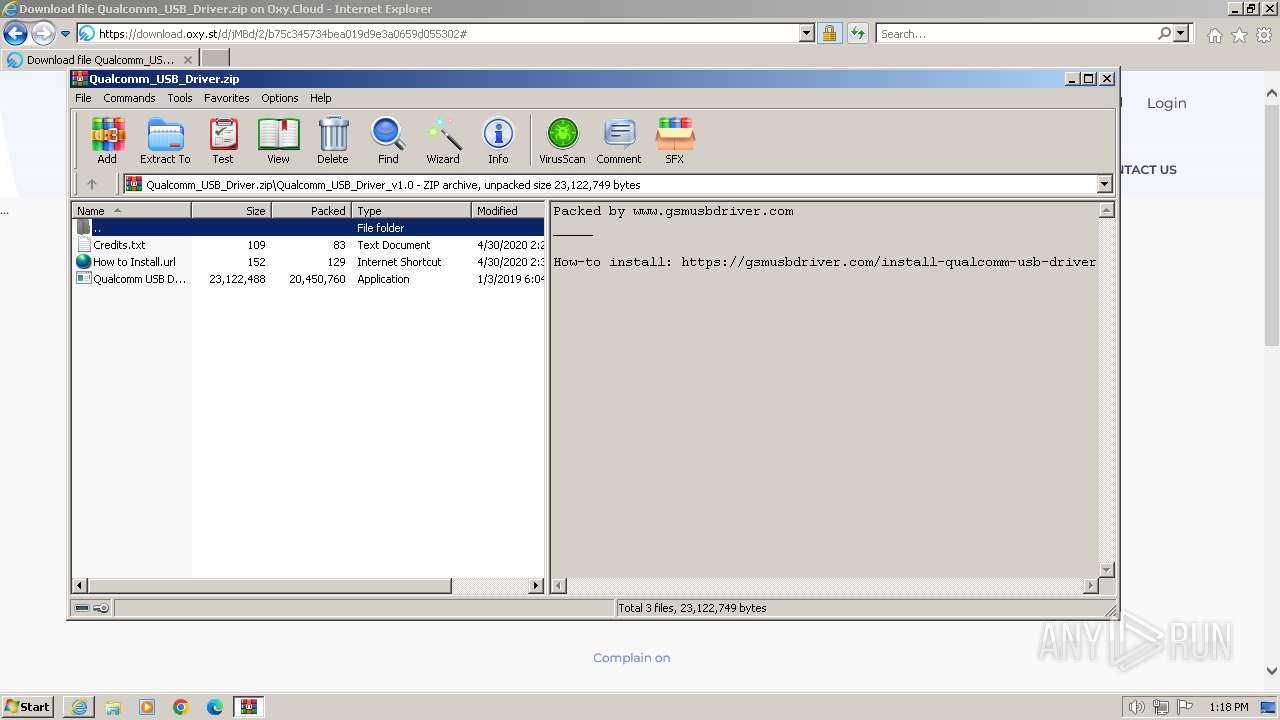Open the favorites star icon

click(1239, 35)
